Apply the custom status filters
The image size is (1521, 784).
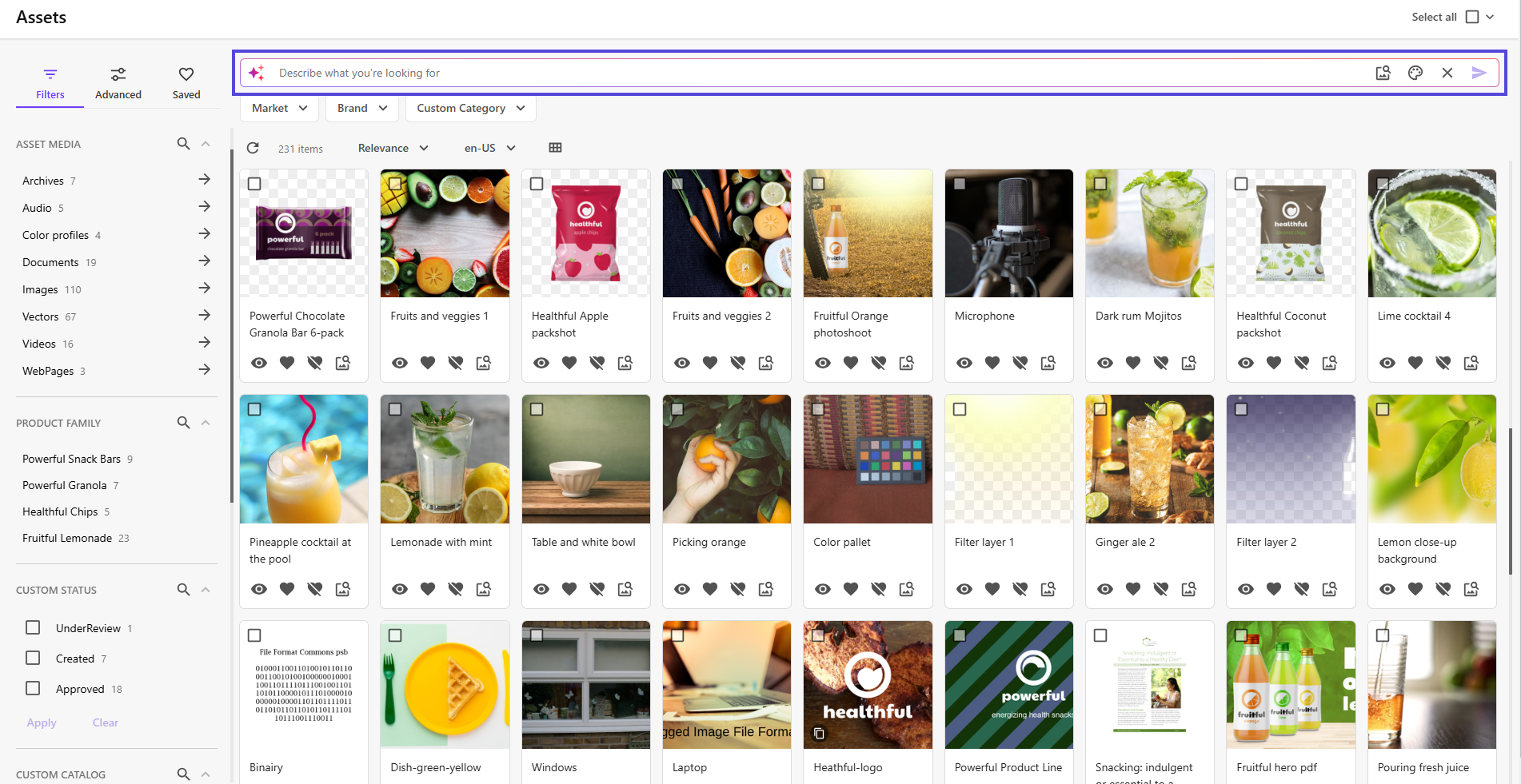pyautogui.click(x=42, y=722)
